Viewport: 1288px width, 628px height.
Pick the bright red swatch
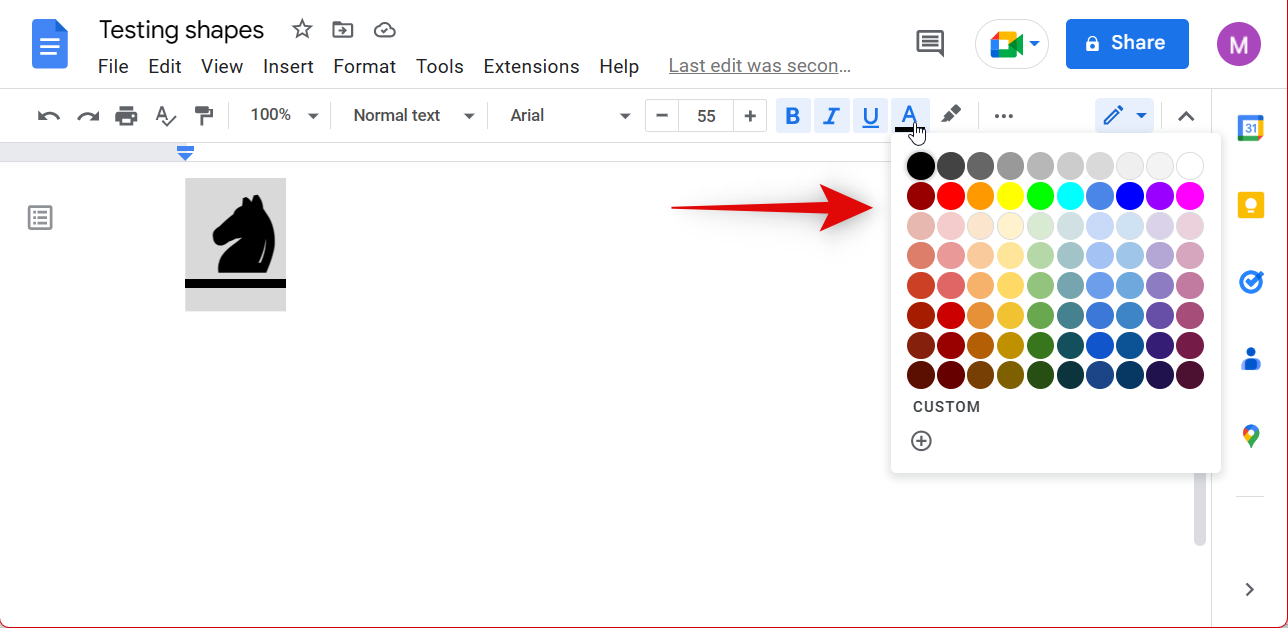(951, 196)
